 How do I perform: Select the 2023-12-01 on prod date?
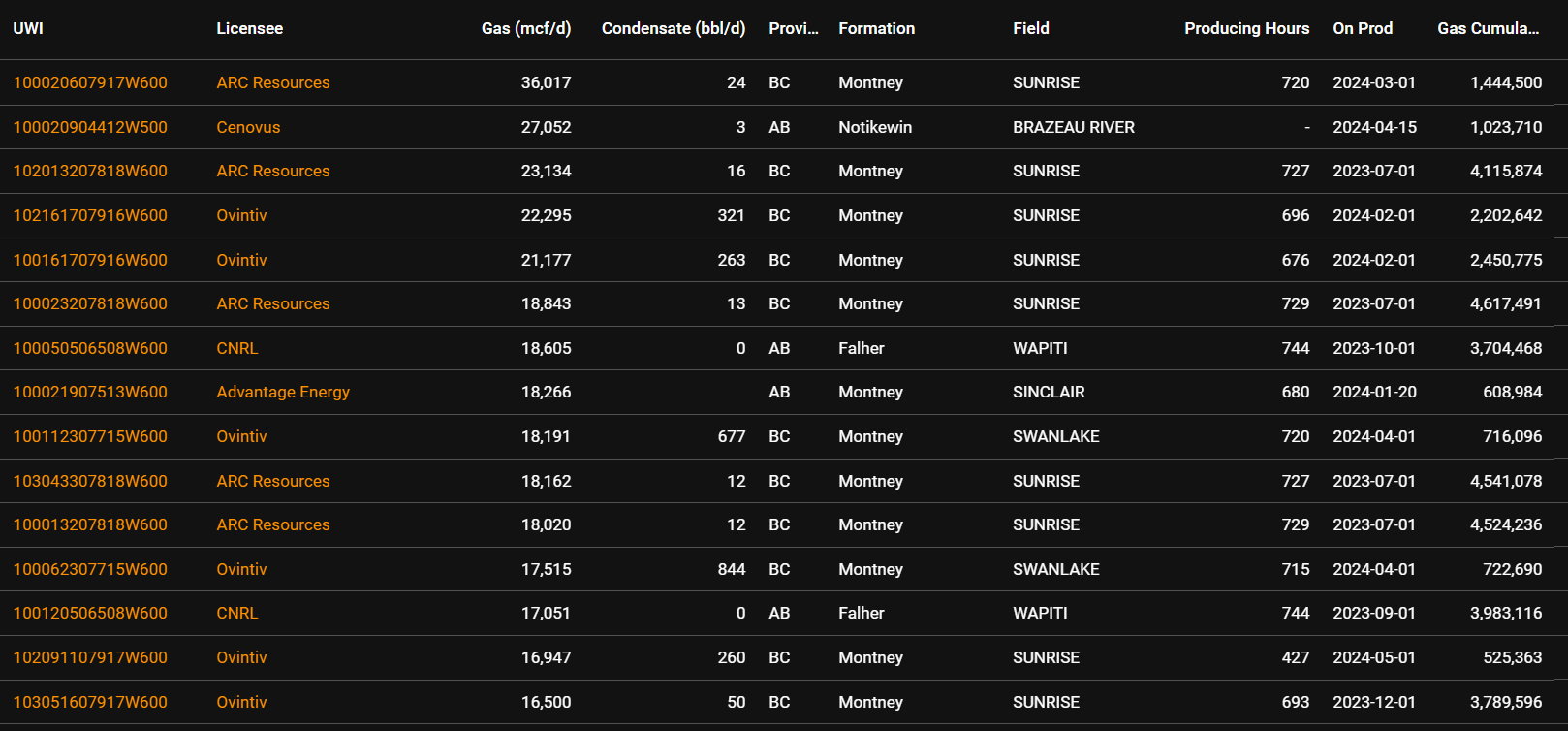click(1374, 702)
